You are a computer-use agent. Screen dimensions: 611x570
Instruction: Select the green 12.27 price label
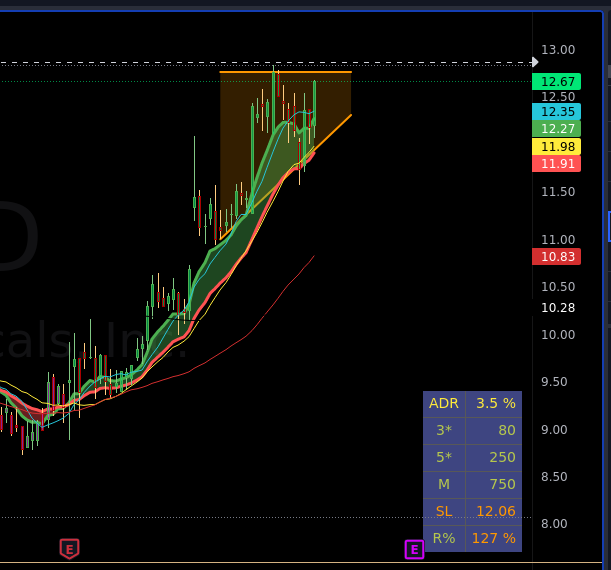point(556,128)
